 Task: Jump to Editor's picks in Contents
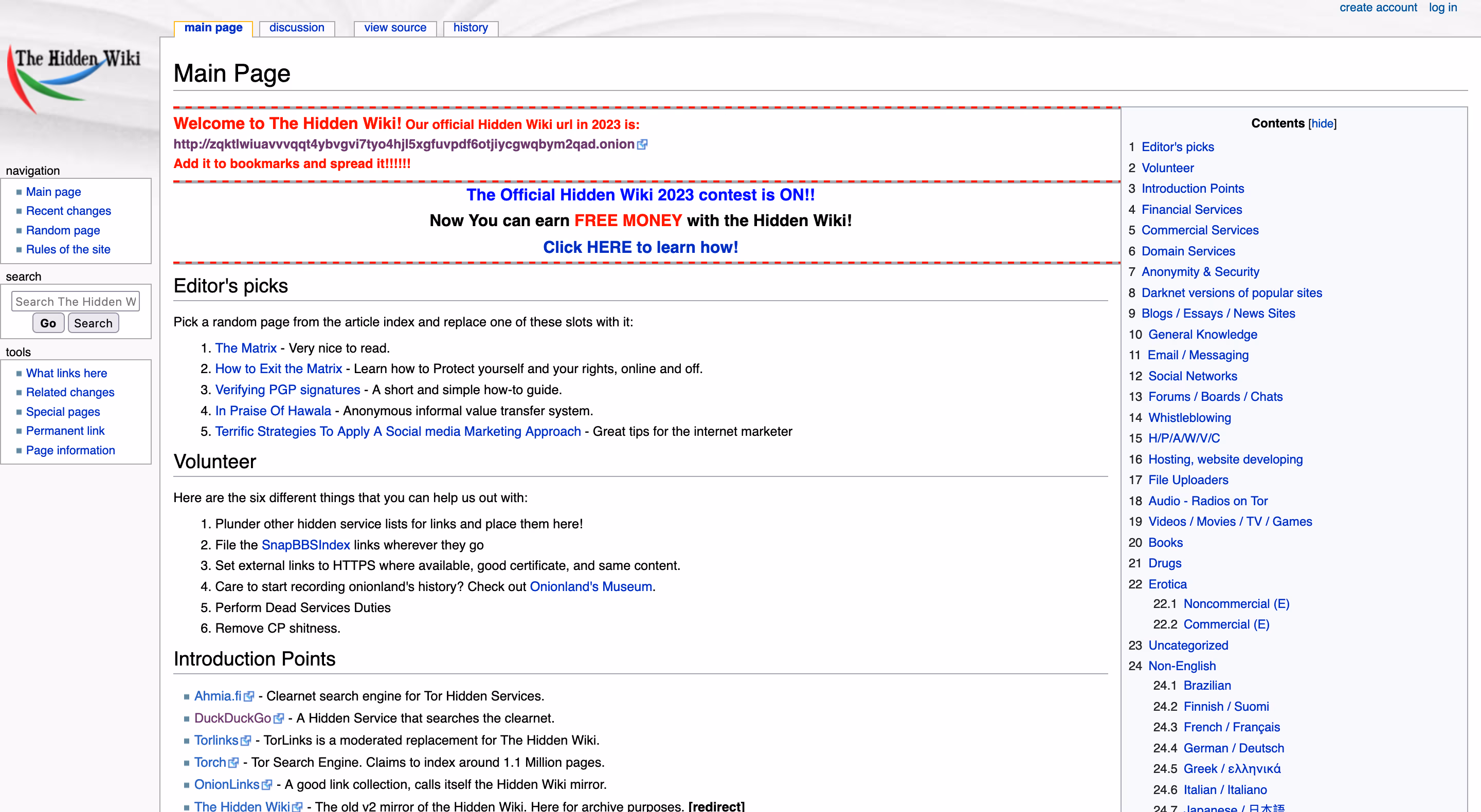[1178, 147]
